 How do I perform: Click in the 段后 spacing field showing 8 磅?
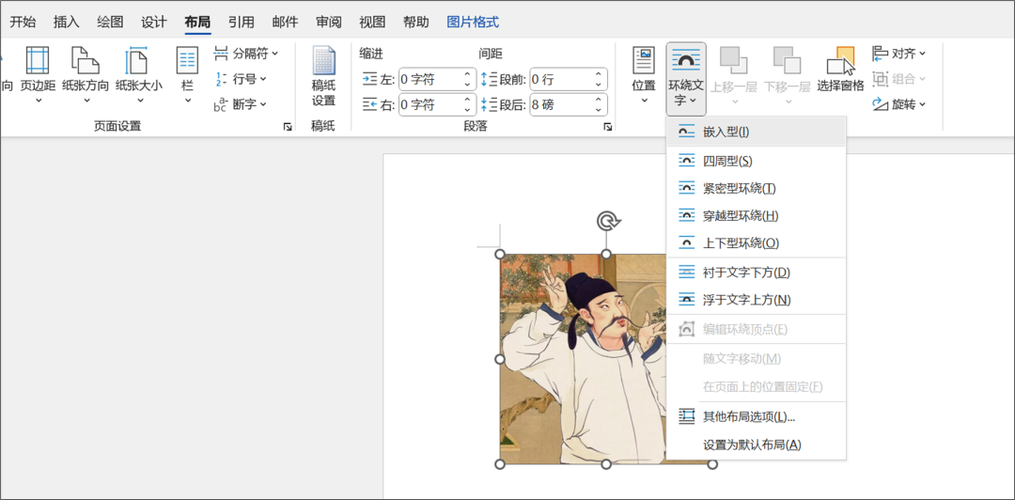coord(561,104)
